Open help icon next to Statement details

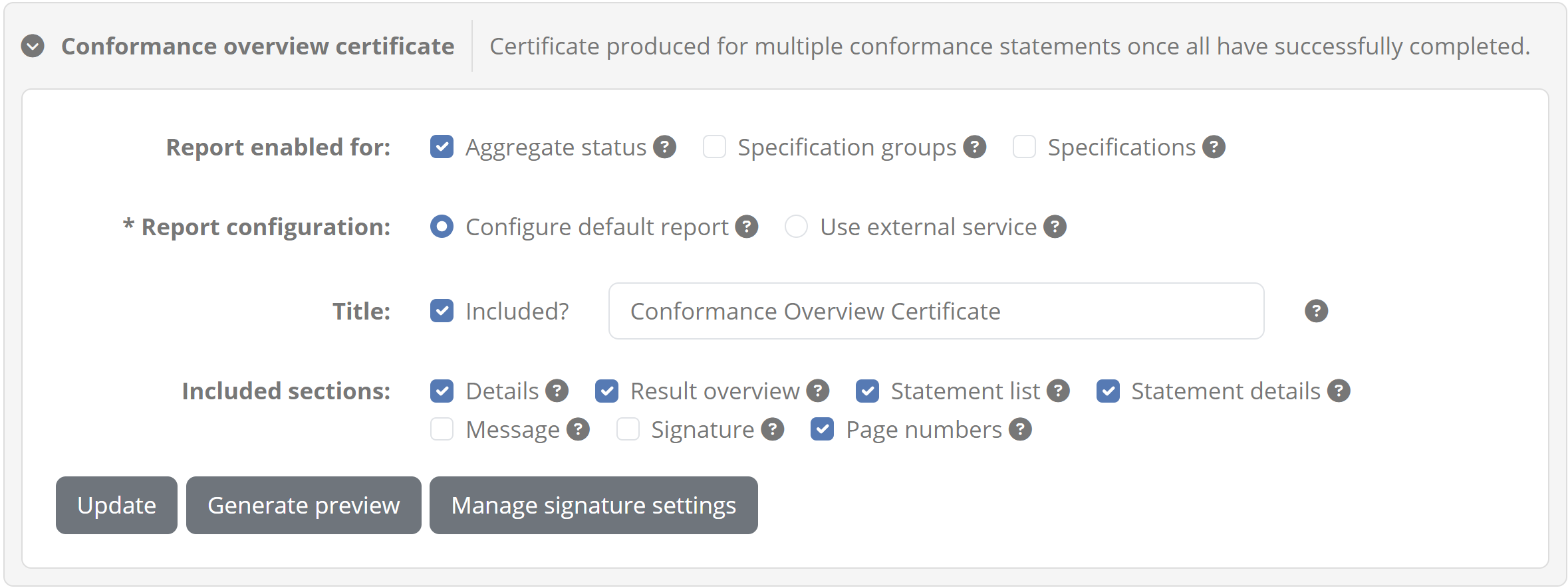[1339, 391]
